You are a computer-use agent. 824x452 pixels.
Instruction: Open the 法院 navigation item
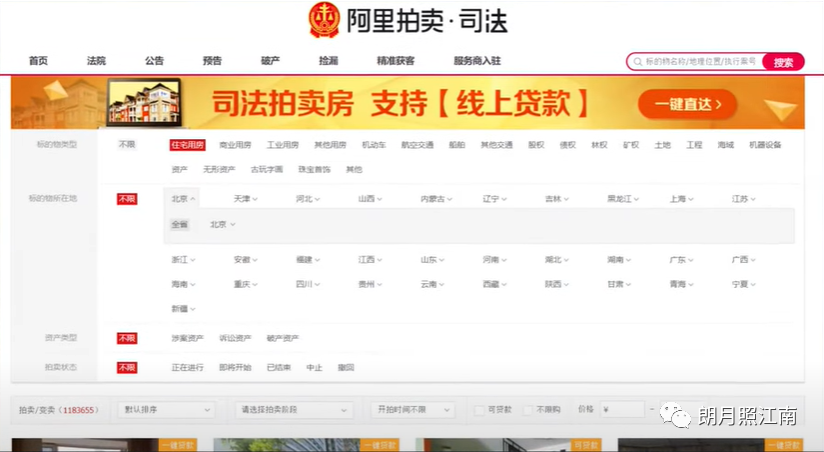96,61
